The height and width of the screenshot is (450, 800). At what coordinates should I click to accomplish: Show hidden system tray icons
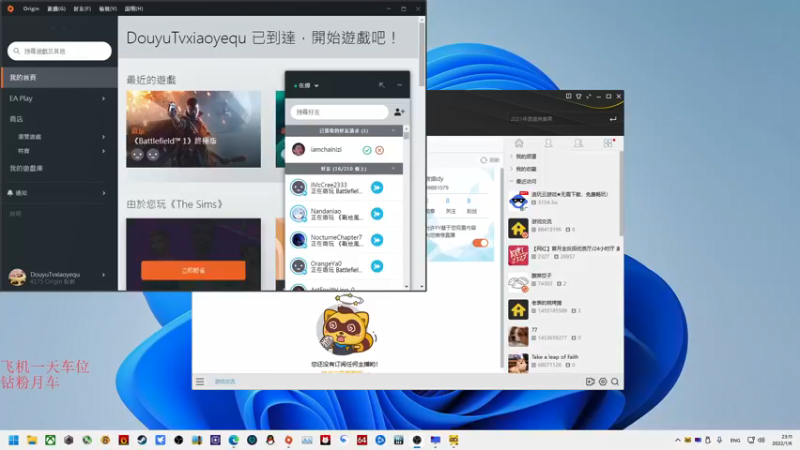[678, 440]
